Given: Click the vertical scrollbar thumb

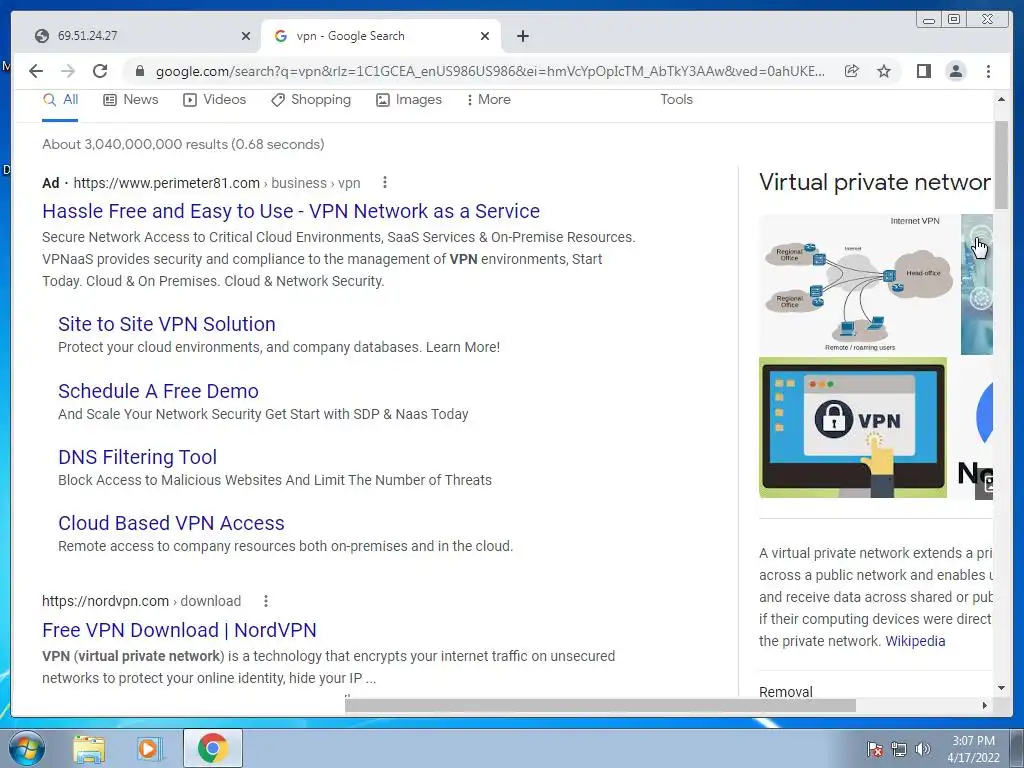Looking at the screenshot, I should pyautogui.click(x=1001, y=165).
